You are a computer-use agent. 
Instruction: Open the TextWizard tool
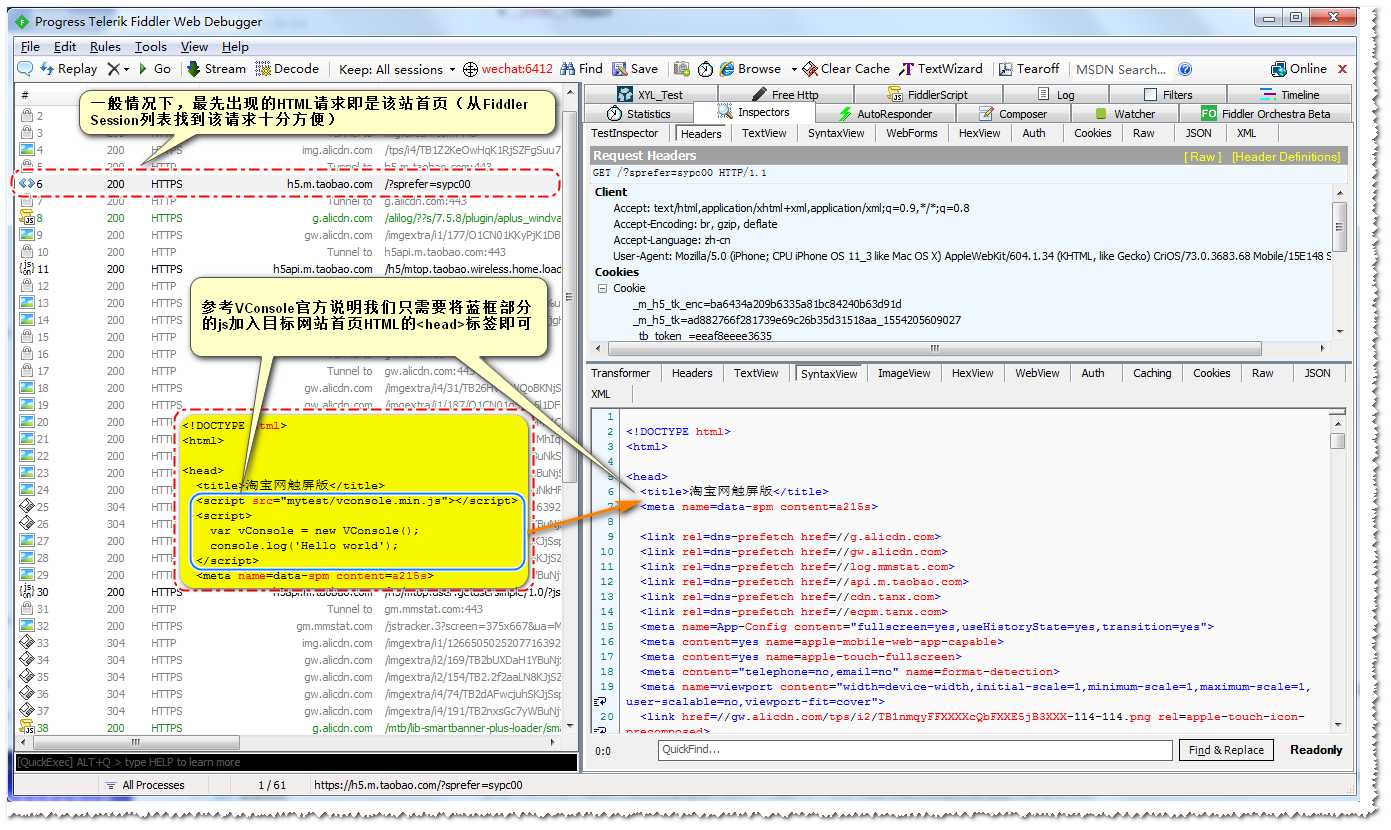pyautogui.click(x=941, y=69)
